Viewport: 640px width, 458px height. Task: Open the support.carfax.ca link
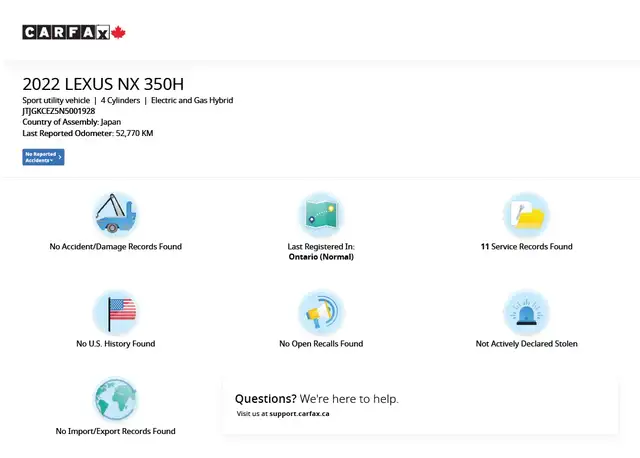pyautogui.click(x=300, y=413)
